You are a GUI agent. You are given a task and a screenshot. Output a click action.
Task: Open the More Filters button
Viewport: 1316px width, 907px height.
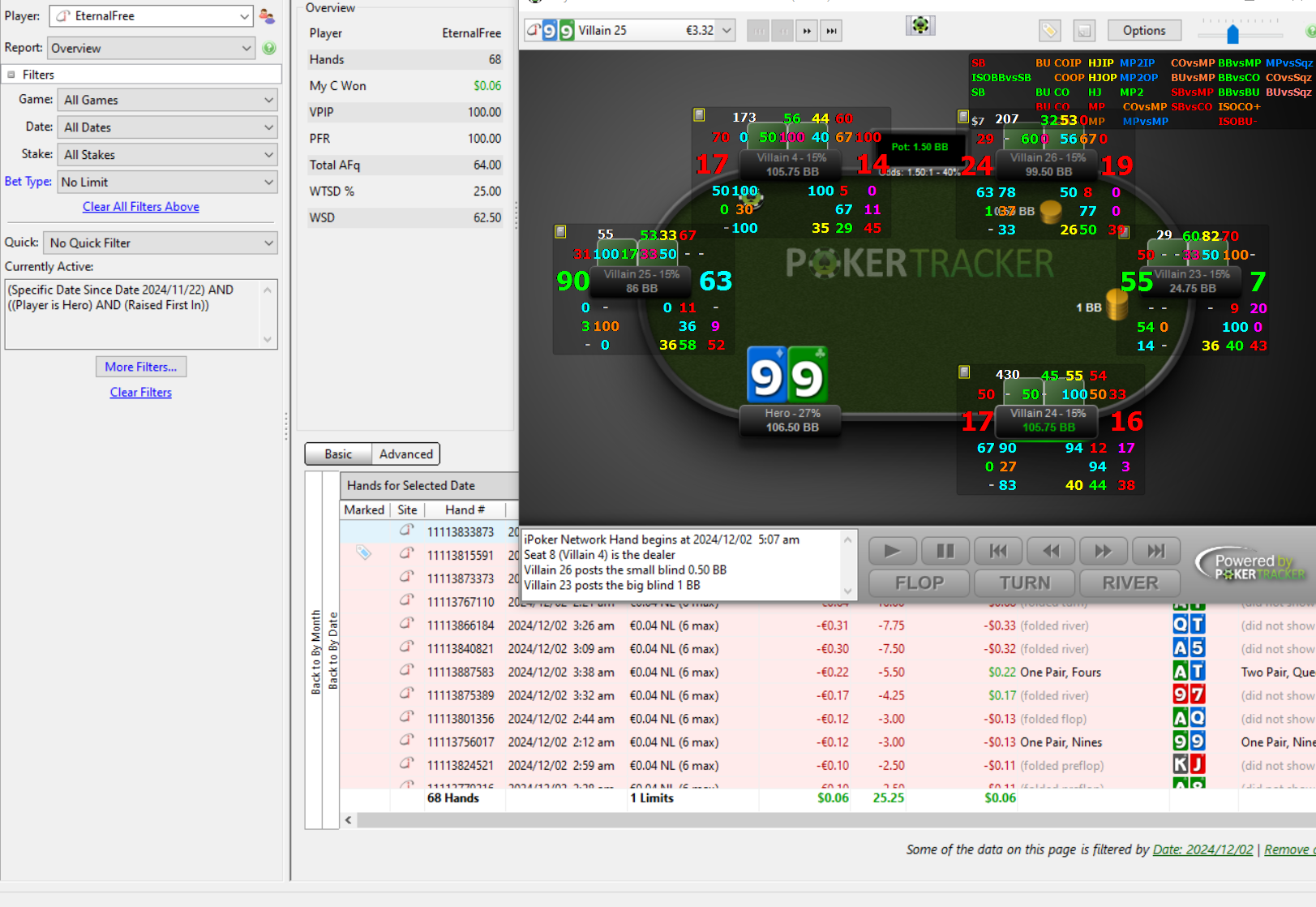coord(141,367)
